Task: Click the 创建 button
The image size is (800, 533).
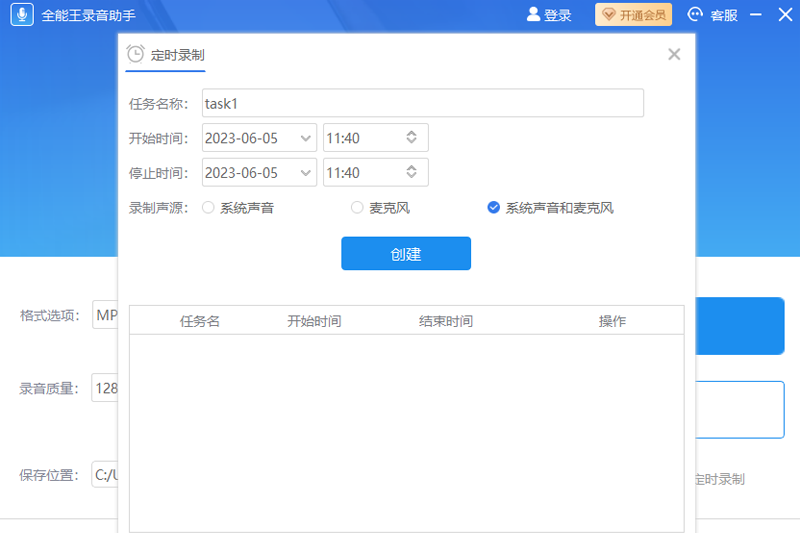Action: (406, 254)
